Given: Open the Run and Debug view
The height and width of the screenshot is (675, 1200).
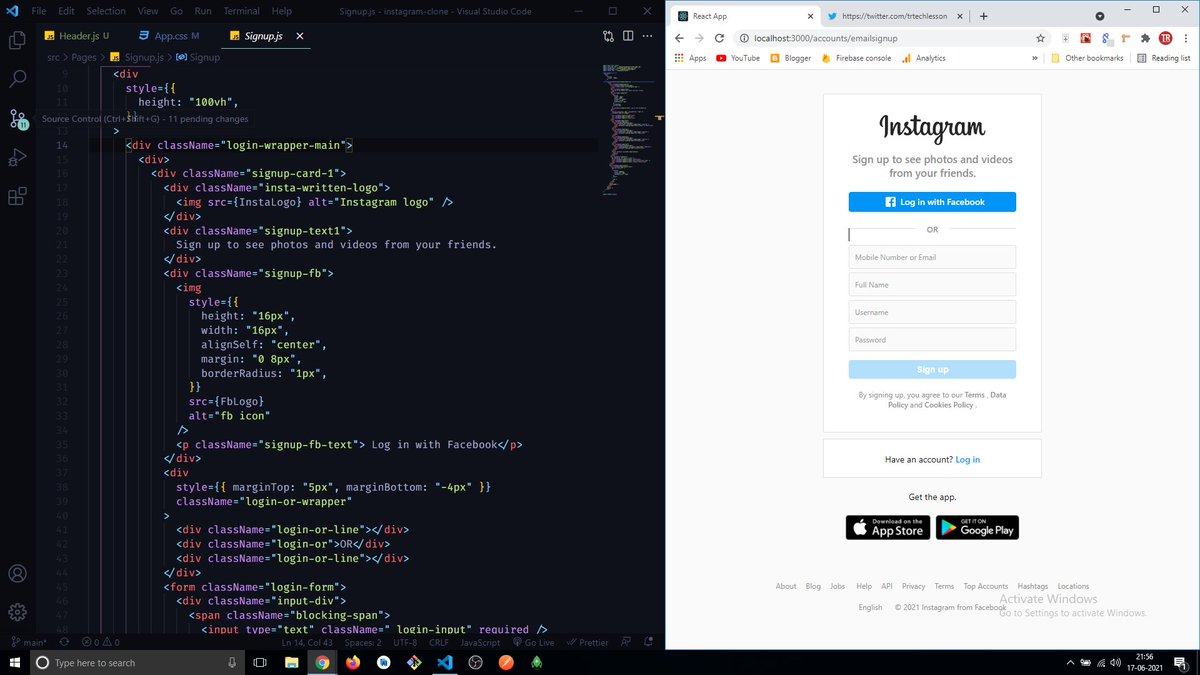Looking at the screenshot, I should pos(17,157).
